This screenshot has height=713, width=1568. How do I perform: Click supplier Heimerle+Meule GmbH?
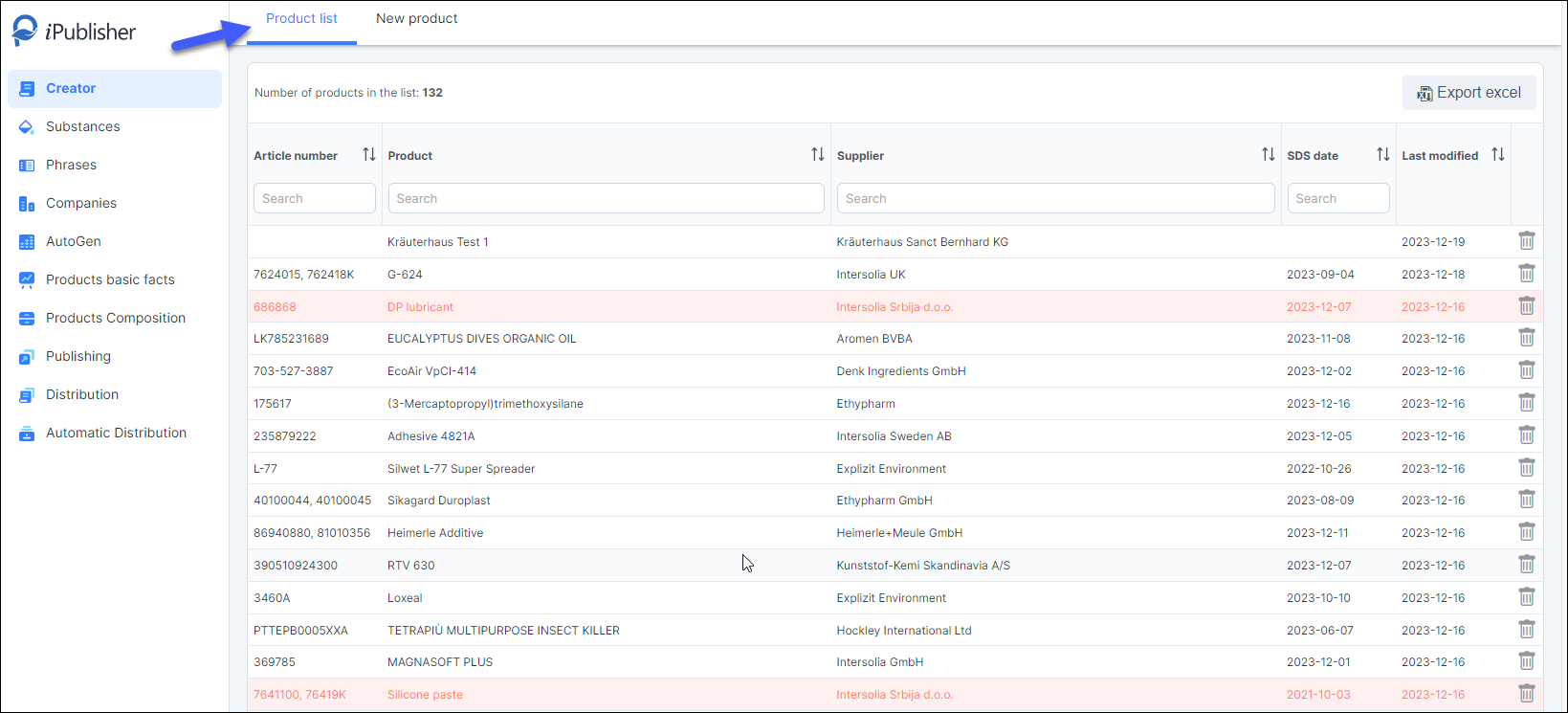[x=899, y=533]
